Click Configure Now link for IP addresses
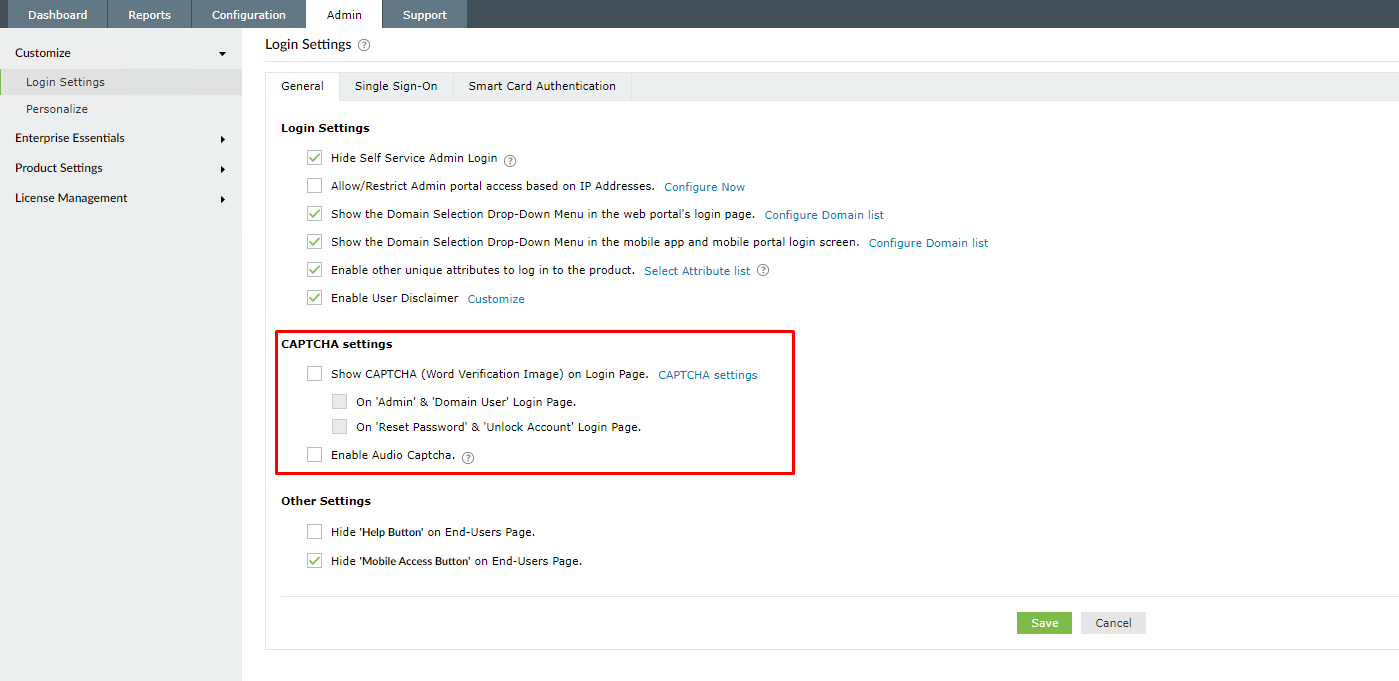The image size is (1399, 681). (704, 187)
